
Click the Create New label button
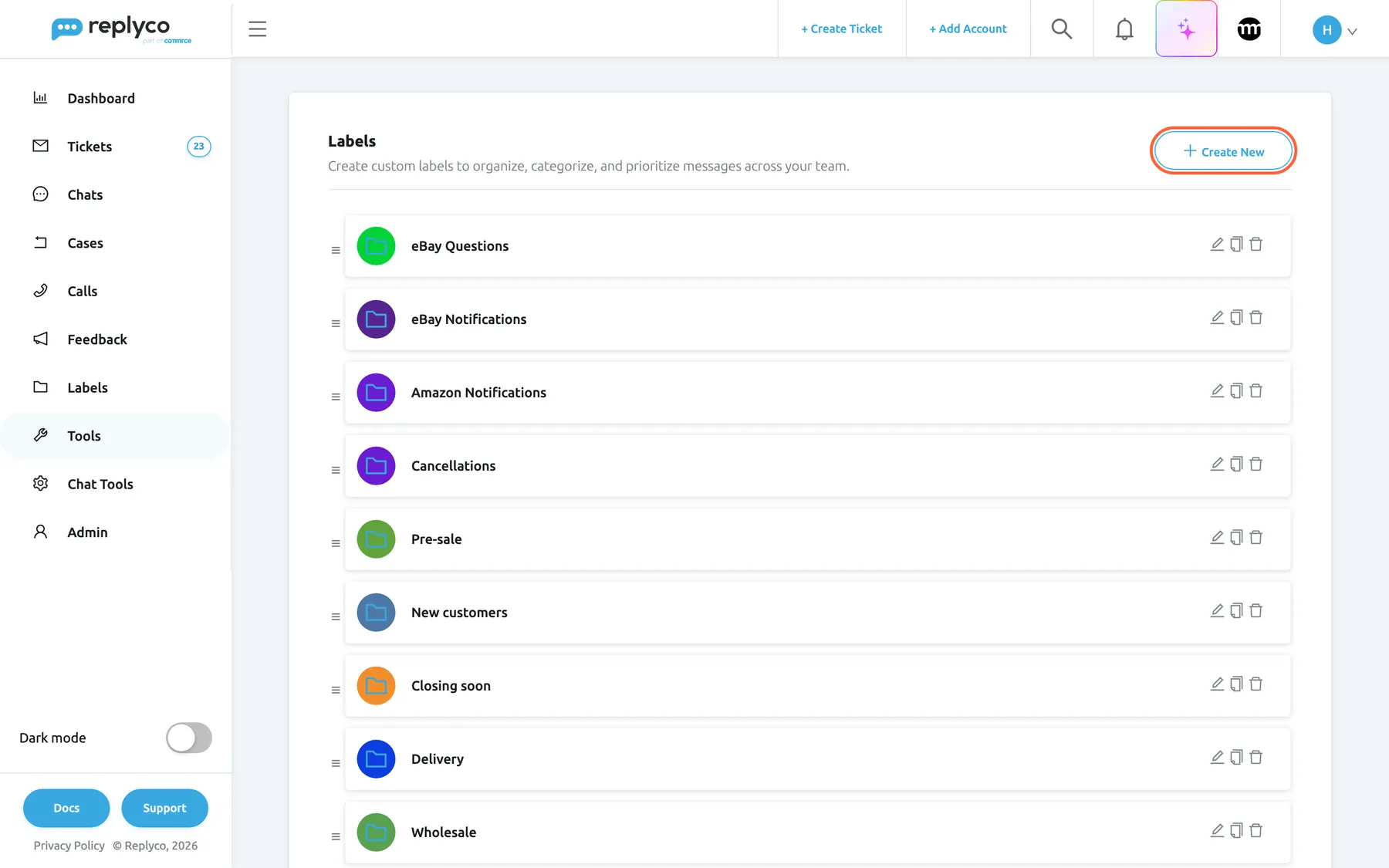(x=1223, y=151)
